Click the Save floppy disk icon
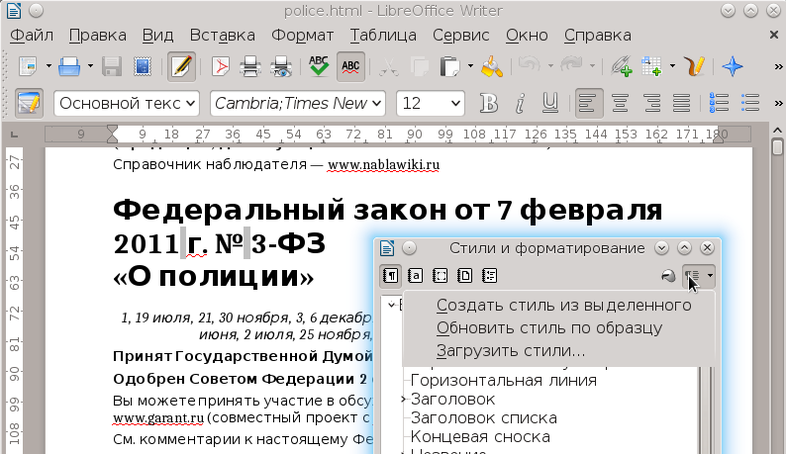Screen dimensions: 786x454 [112, 66]
